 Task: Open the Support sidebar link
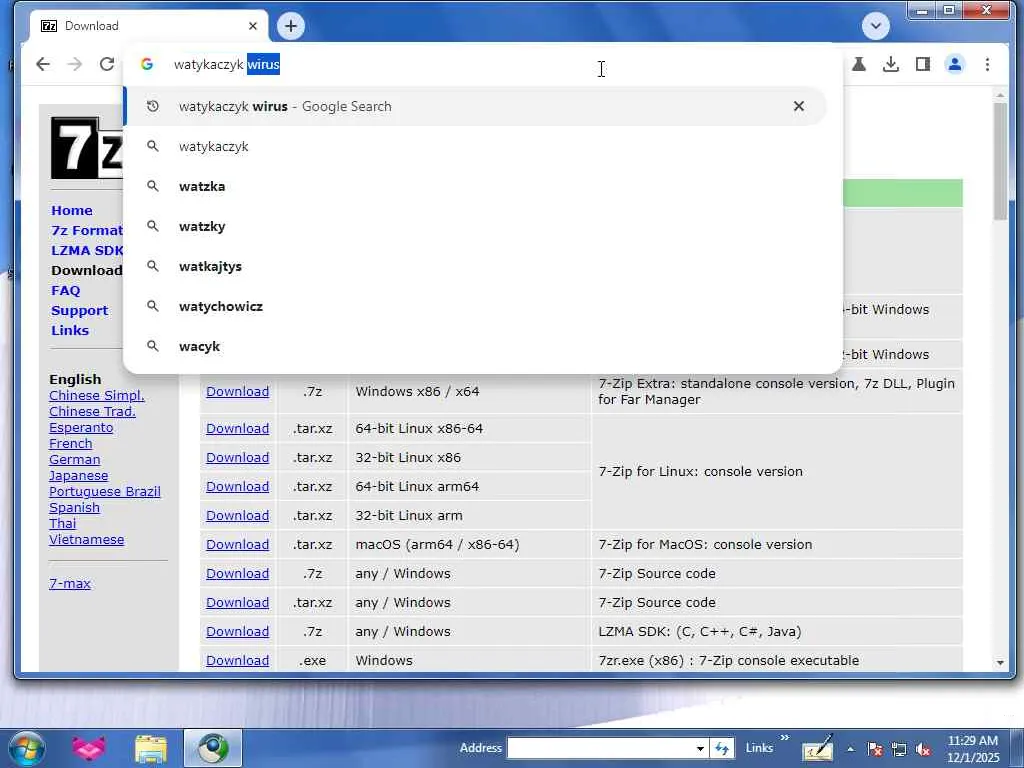point(80,311)
